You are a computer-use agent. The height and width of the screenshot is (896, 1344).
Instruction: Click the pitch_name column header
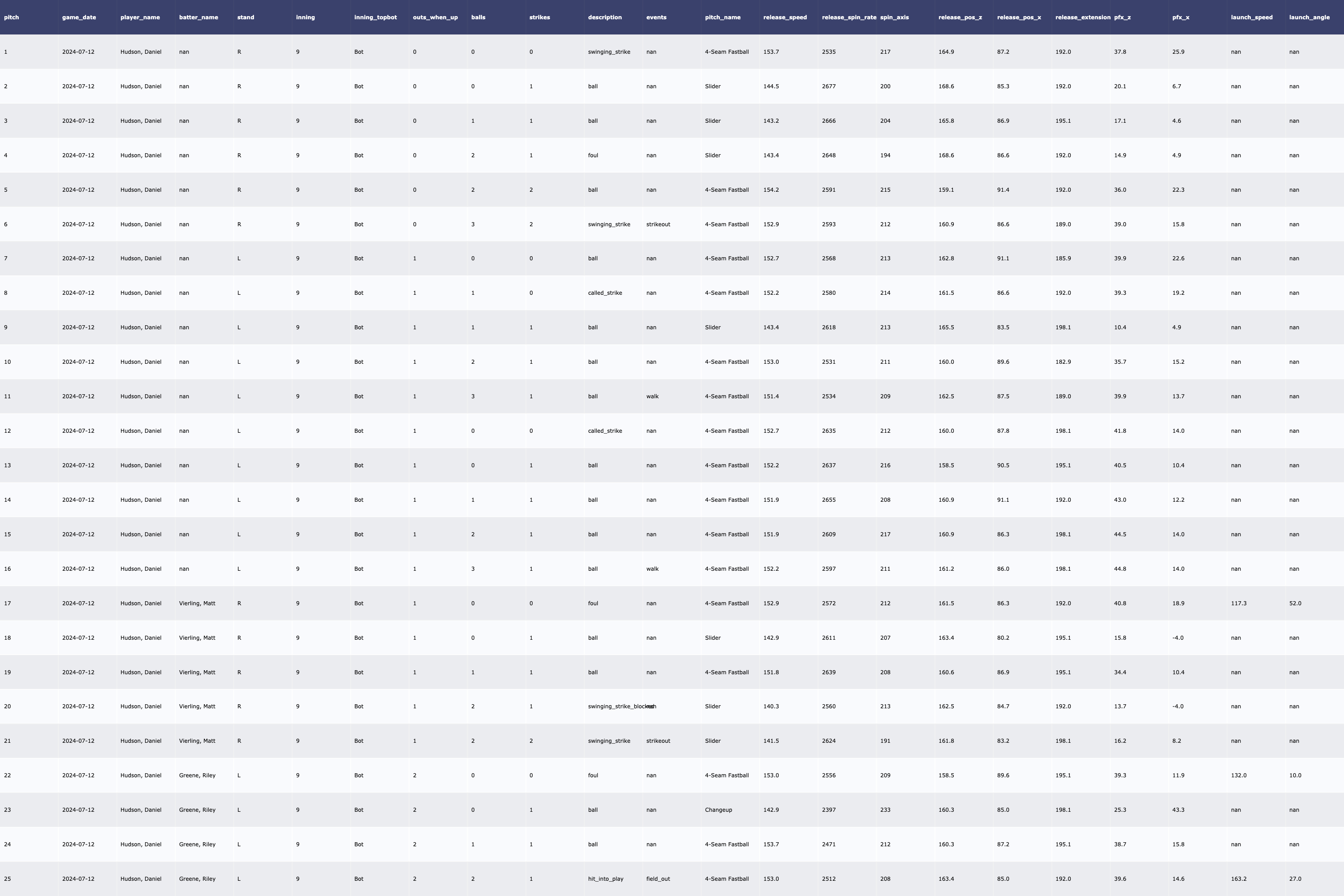(722, 17)
